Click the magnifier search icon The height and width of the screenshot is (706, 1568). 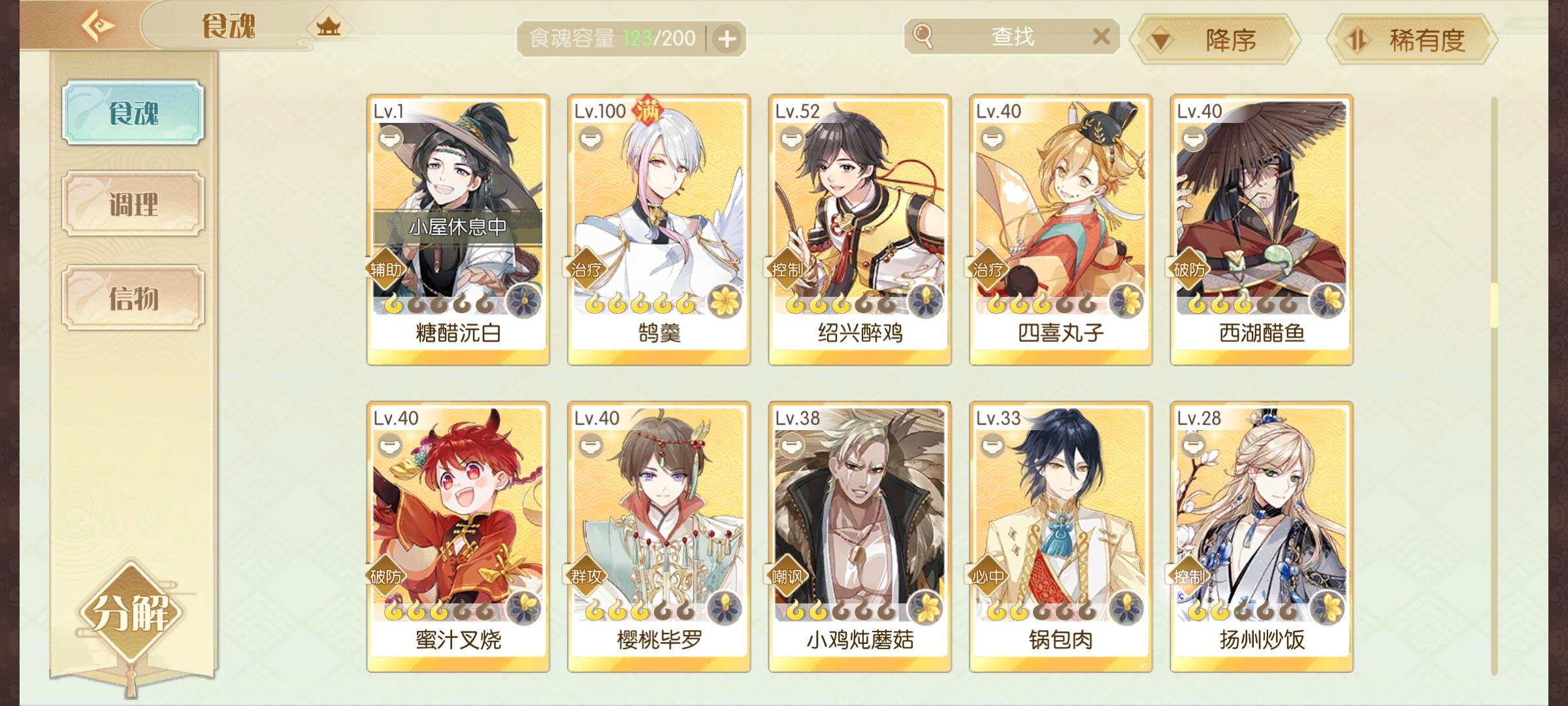pyautogui.click(x=923, y=36)
